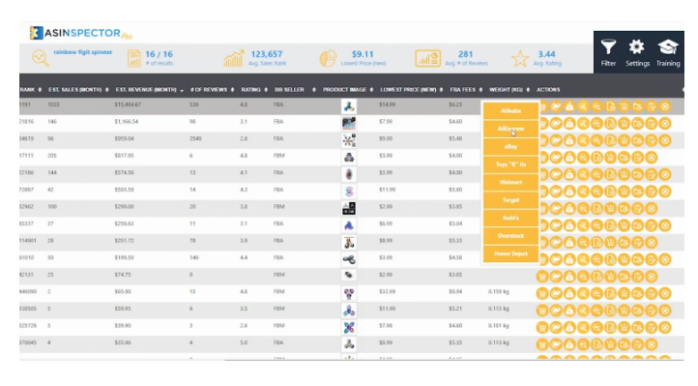Screen dimensions: 698x386
Task: Open product image in the $39.90 row
Action: point(349,327)
